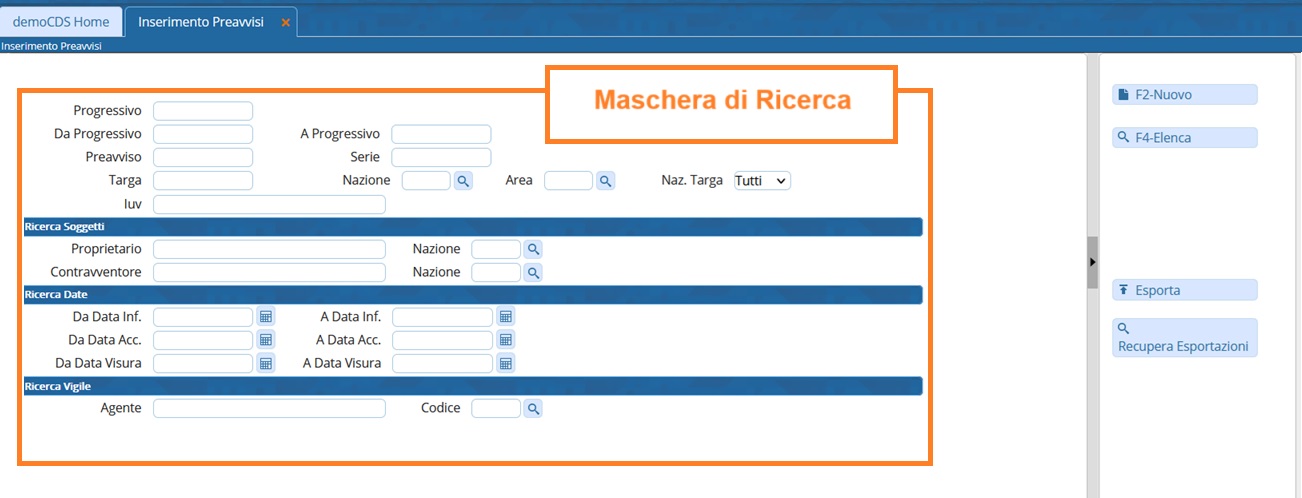This screenshot has height=498, width=1302.
Task: Open calendar for Da Data Visura
Action: [x=266, y=363]
